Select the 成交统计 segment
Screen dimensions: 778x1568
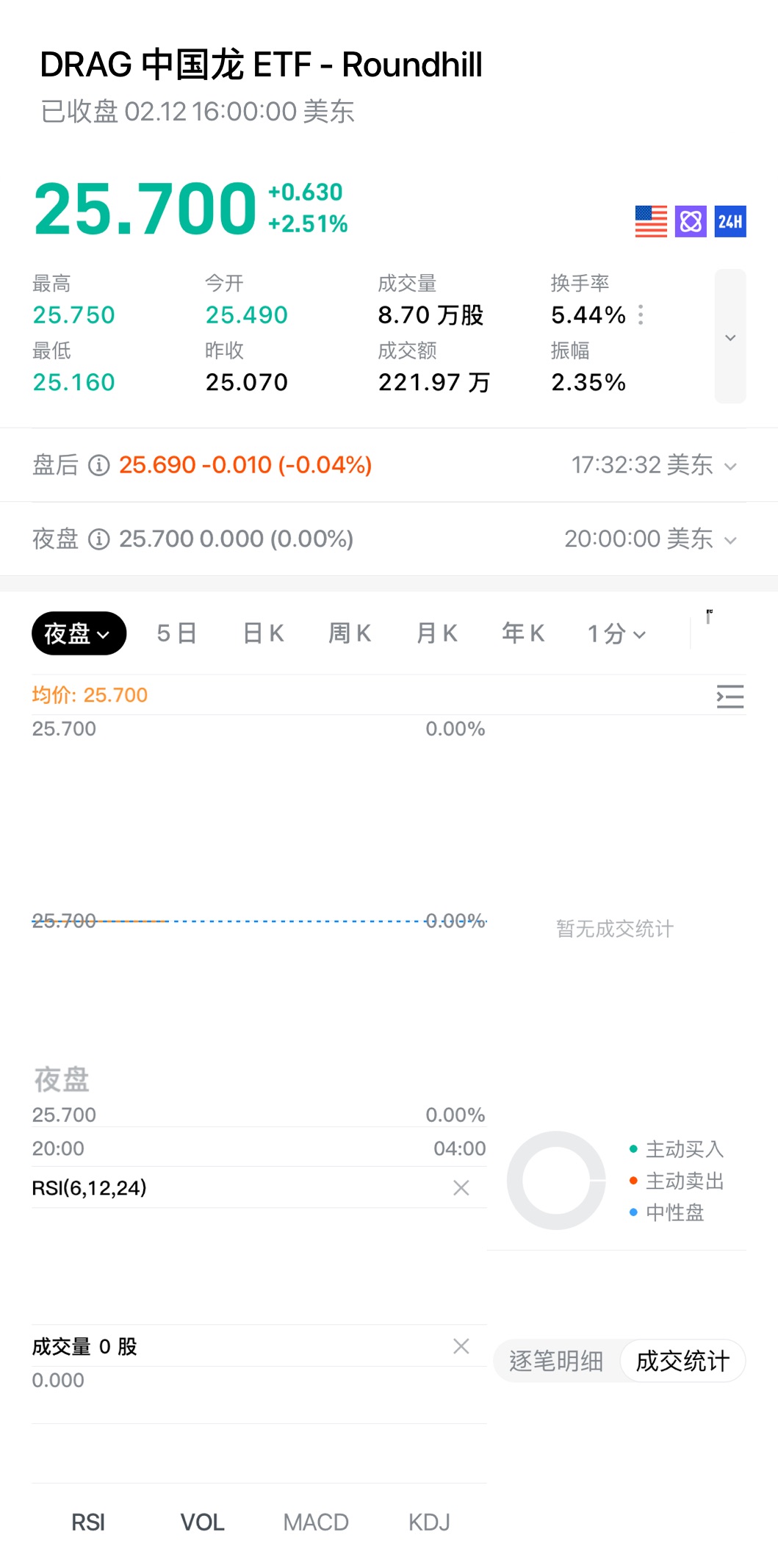(682, 1361)
